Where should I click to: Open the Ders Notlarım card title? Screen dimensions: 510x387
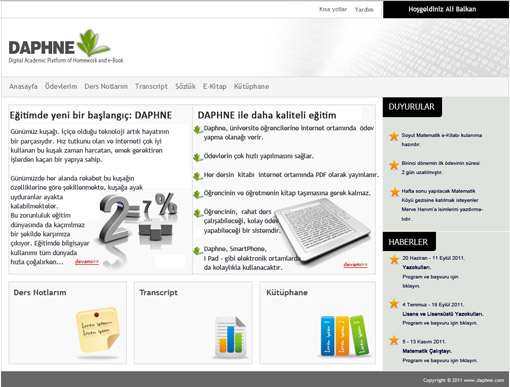tap(40, 292)
